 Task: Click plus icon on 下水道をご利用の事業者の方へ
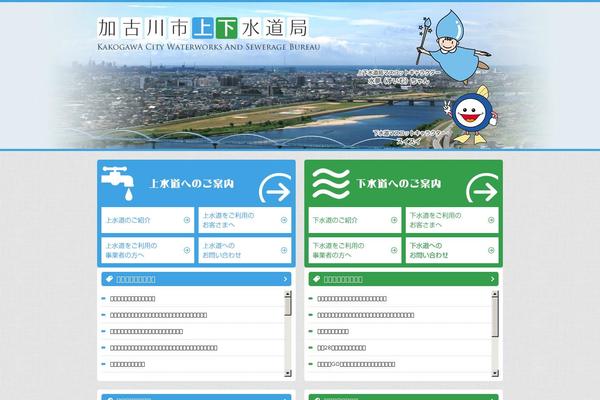(x=394, y=250)
